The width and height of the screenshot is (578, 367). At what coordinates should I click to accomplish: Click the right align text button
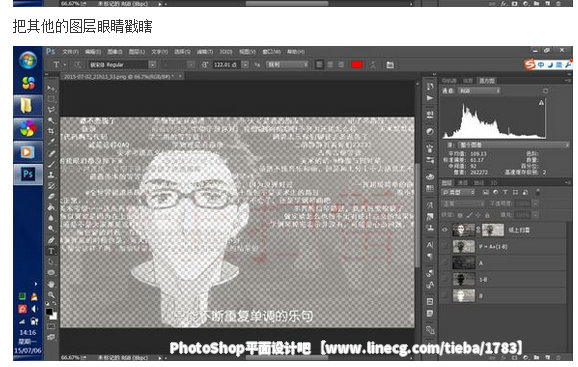[x=341, y=65]
